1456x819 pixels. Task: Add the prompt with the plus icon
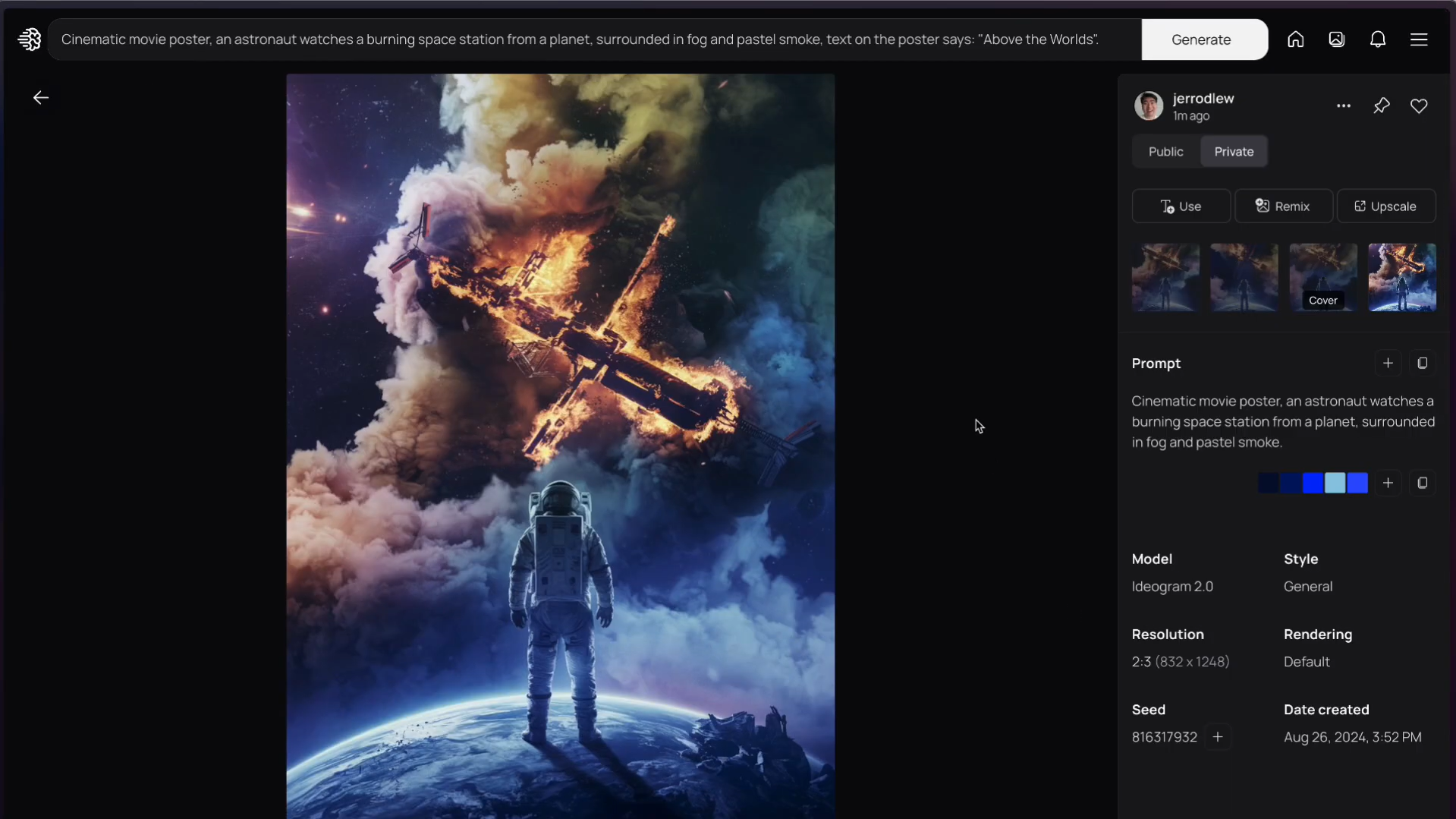point(1388,363)
